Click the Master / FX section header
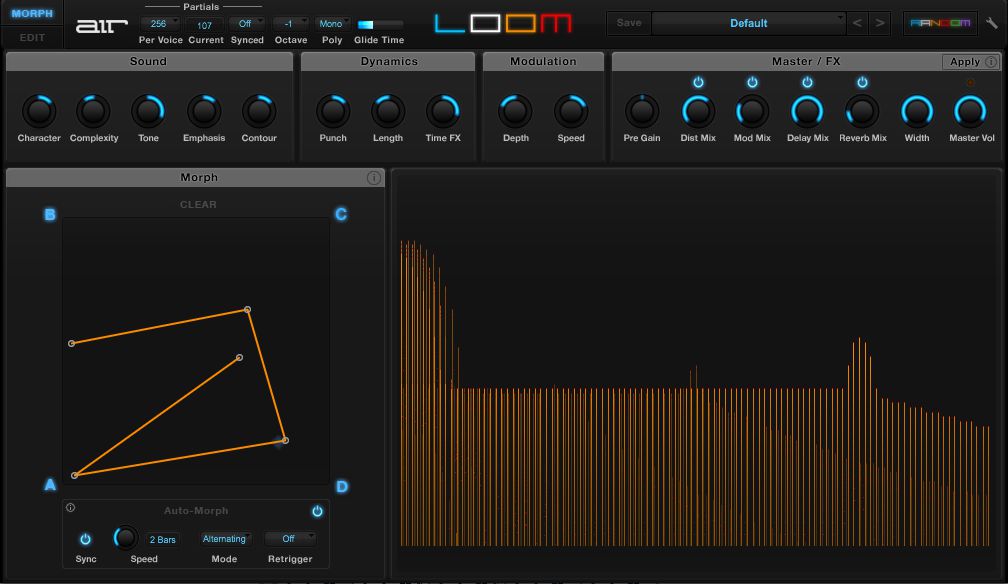The height and width of the screenshot is (584, 1008). point(806,62)
